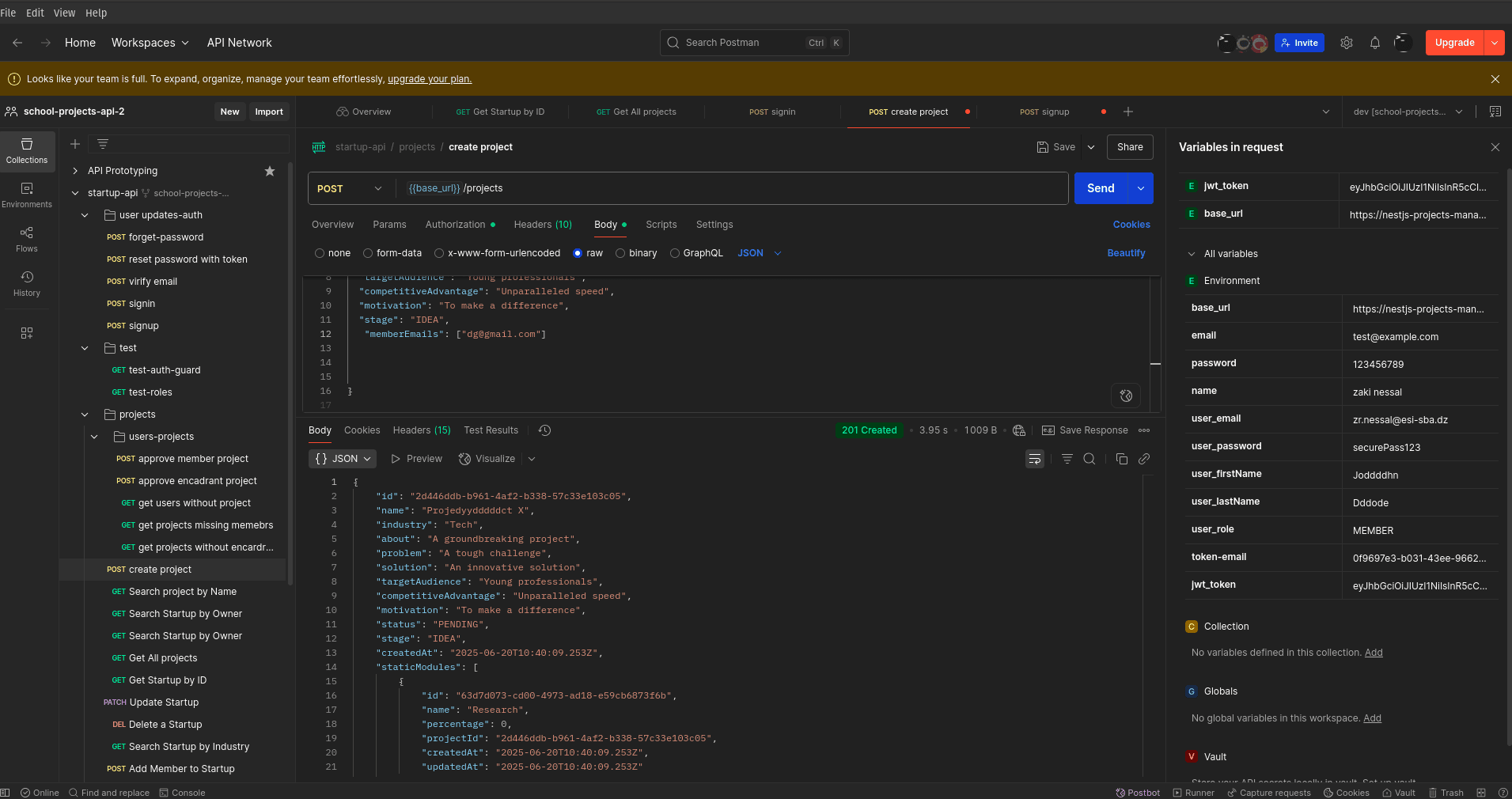Open the Save options dropdown arrow
This screenshot has height=799, width=1512.
(x=1091, y=147)
